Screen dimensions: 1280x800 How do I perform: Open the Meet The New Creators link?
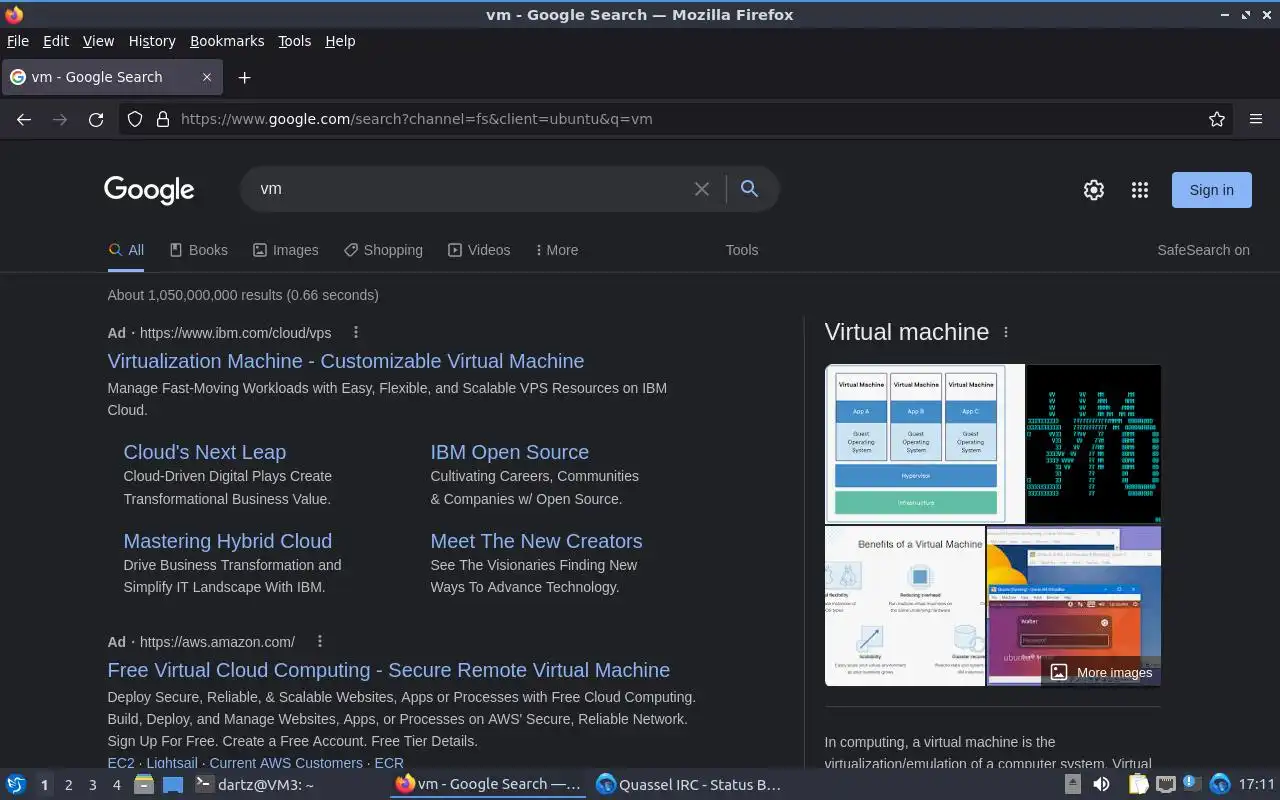(537, 541)
